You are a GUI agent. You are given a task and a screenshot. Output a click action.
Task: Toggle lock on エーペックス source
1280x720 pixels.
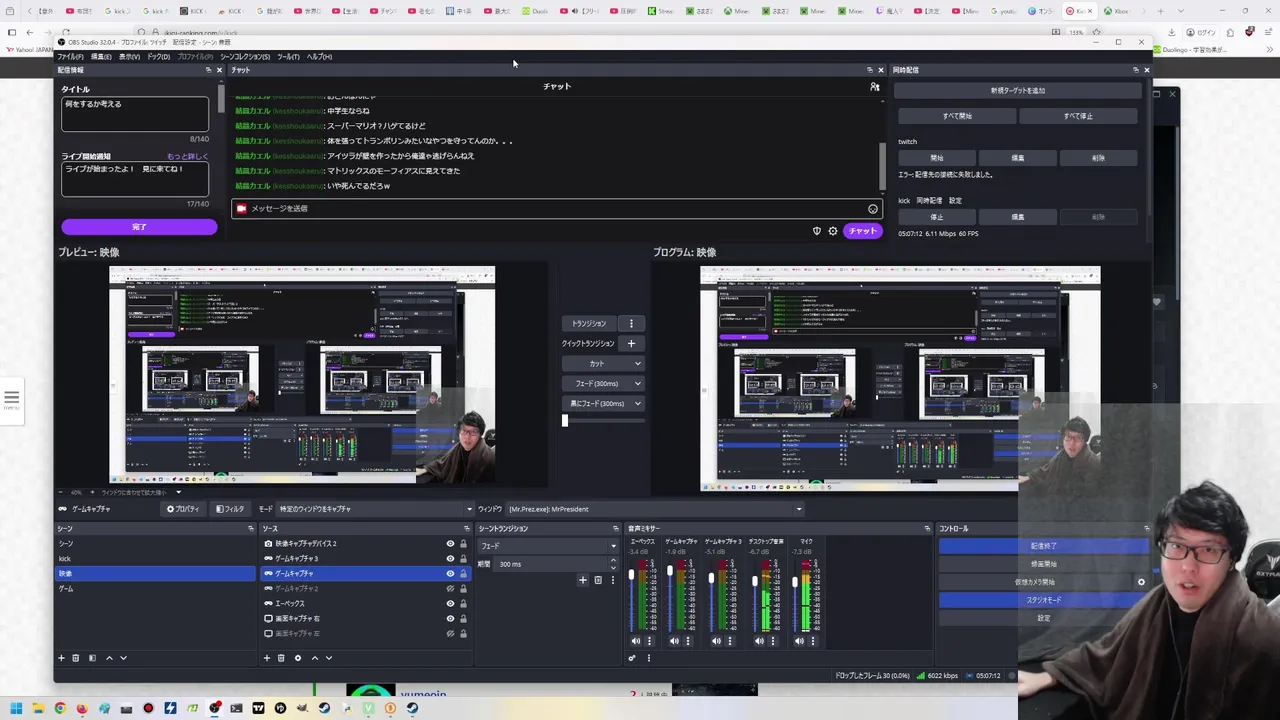coord(463,603)
